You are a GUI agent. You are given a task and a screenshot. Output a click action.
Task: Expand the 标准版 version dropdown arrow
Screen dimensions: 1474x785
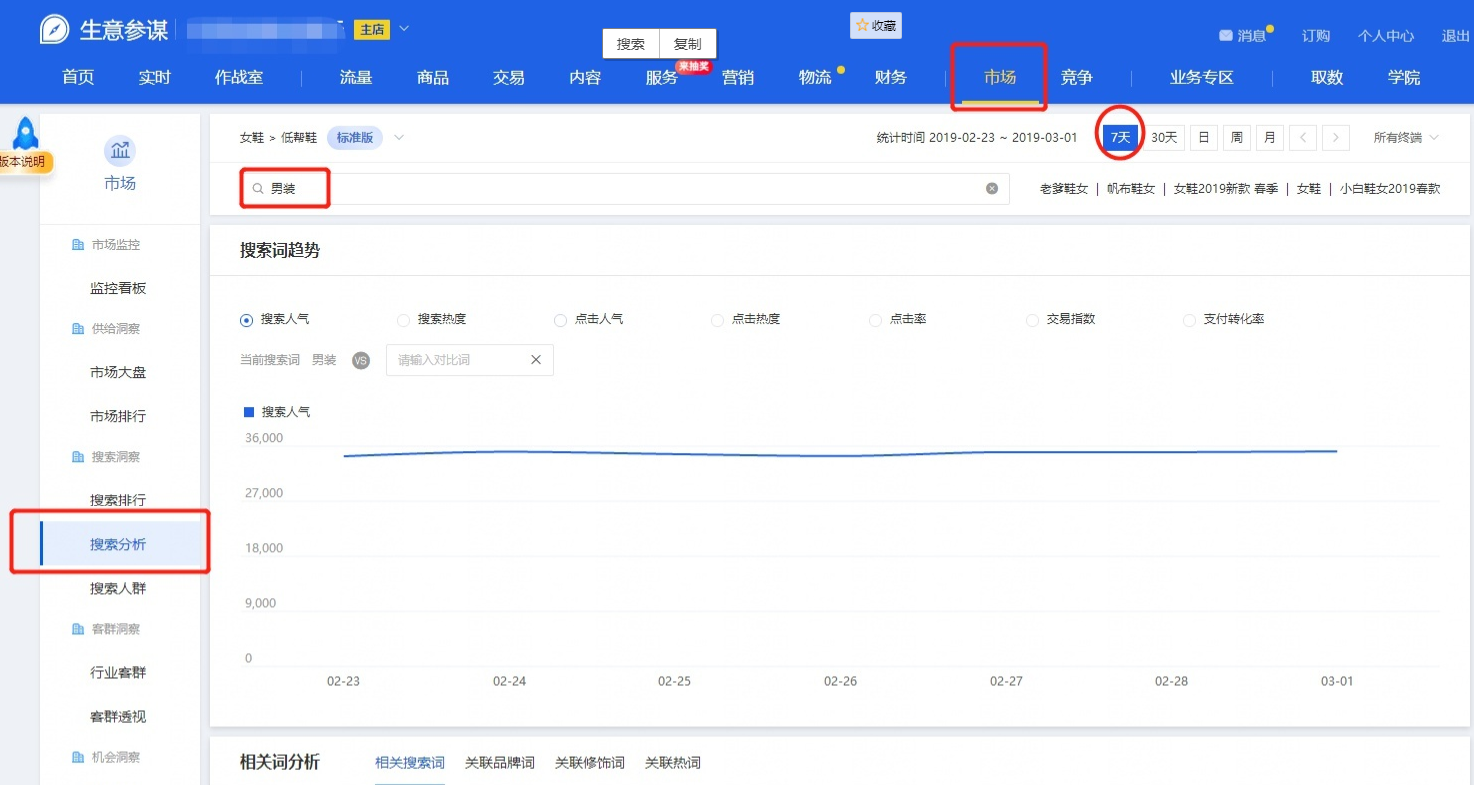pos(399,138)
